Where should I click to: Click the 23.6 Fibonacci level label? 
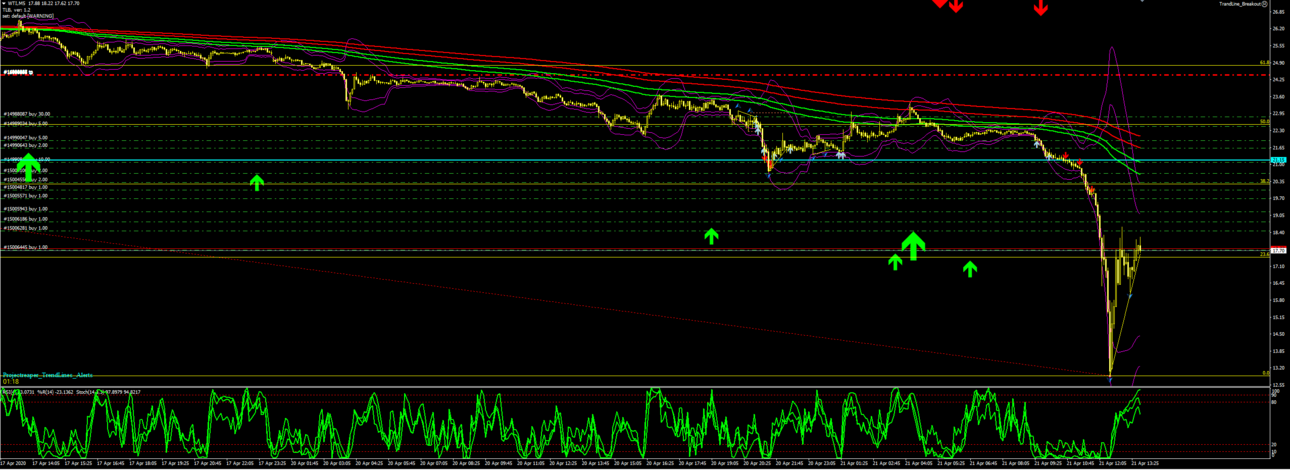pos(1264,254)
